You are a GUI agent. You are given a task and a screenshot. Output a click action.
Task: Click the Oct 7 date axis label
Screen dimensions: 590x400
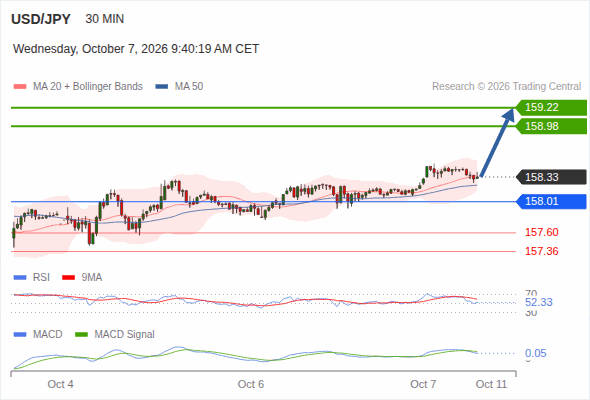[x=423, y=384]
